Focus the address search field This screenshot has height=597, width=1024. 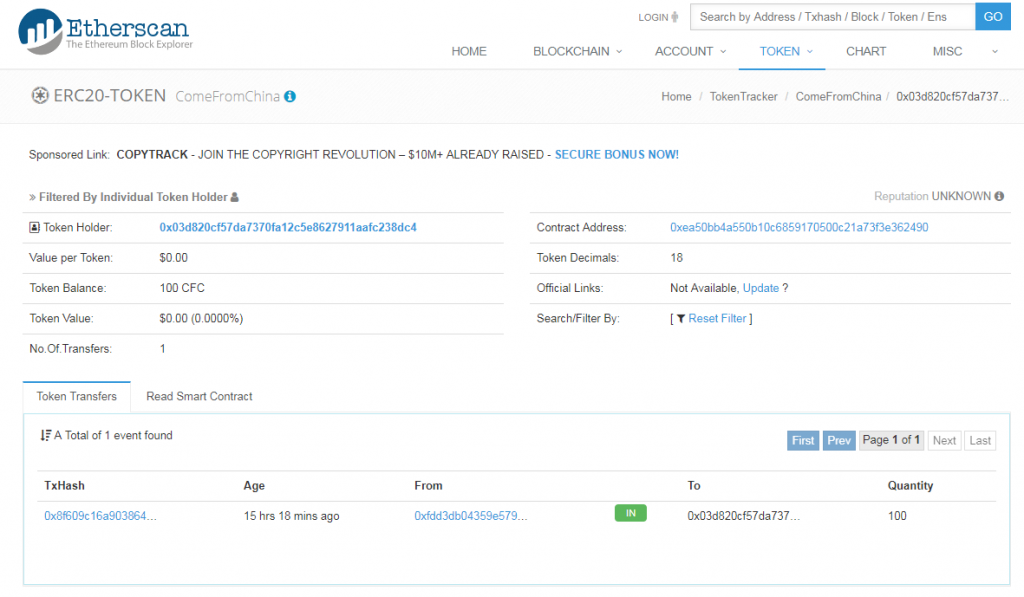(x=833, y=17)
